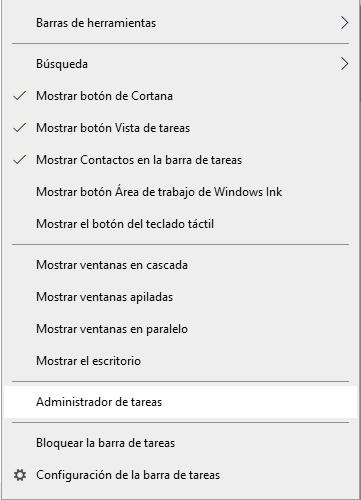The width and height of the screenshot is (361, 500).
Task: Select Mostrar ventanas en paralelo
Action: 180,329
